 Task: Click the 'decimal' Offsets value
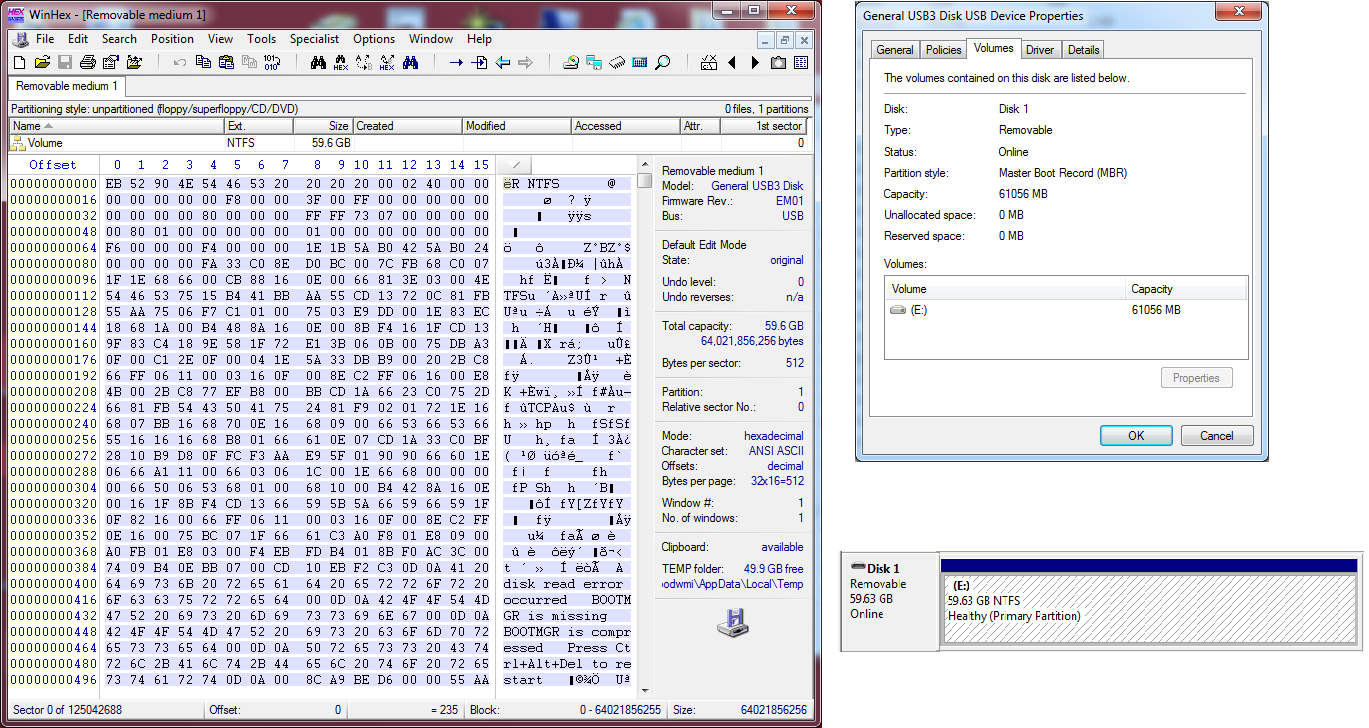[x=785, y=466]
